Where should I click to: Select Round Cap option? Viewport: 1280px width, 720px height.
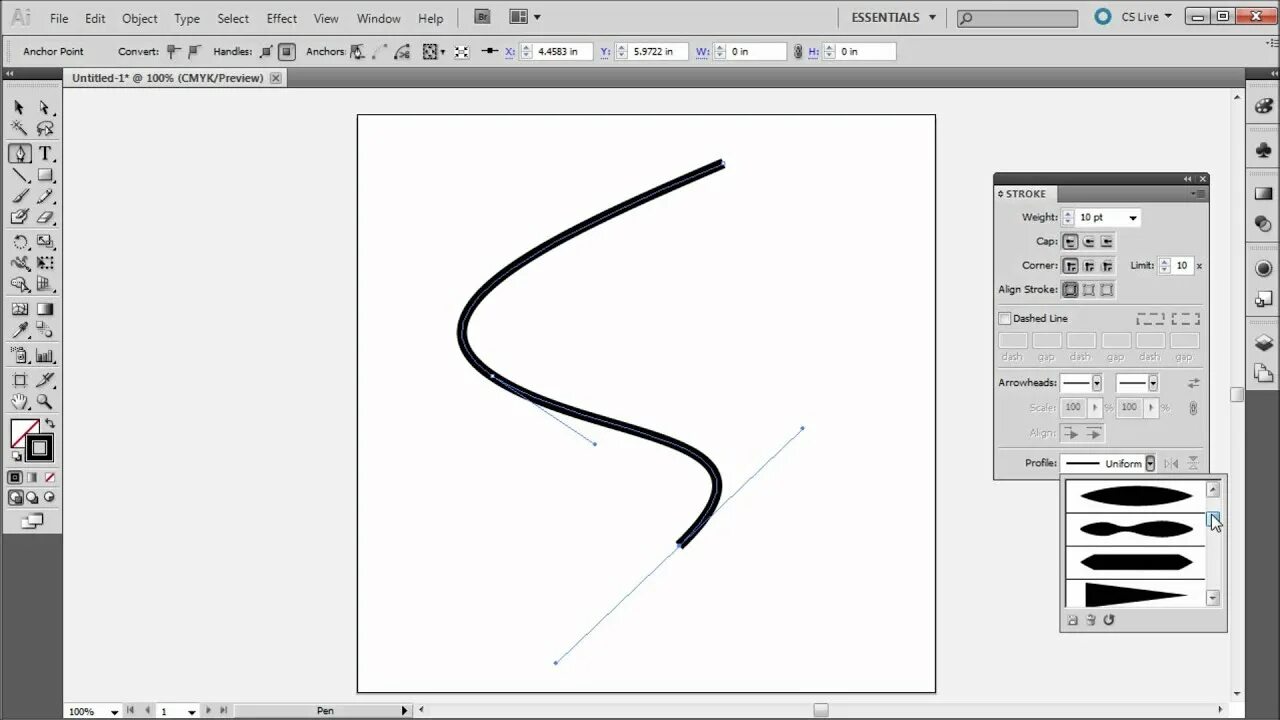pos(1088,241)
